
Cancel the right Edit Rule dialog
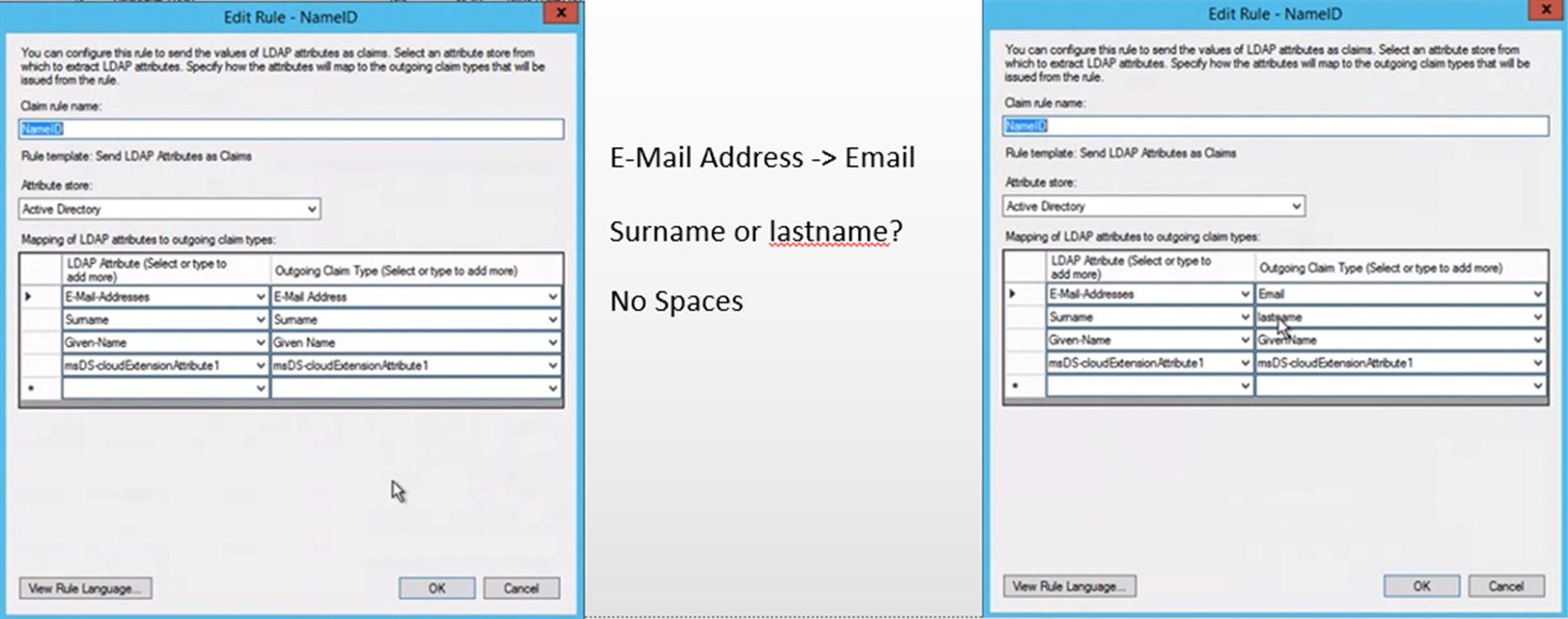point(1505,586)
